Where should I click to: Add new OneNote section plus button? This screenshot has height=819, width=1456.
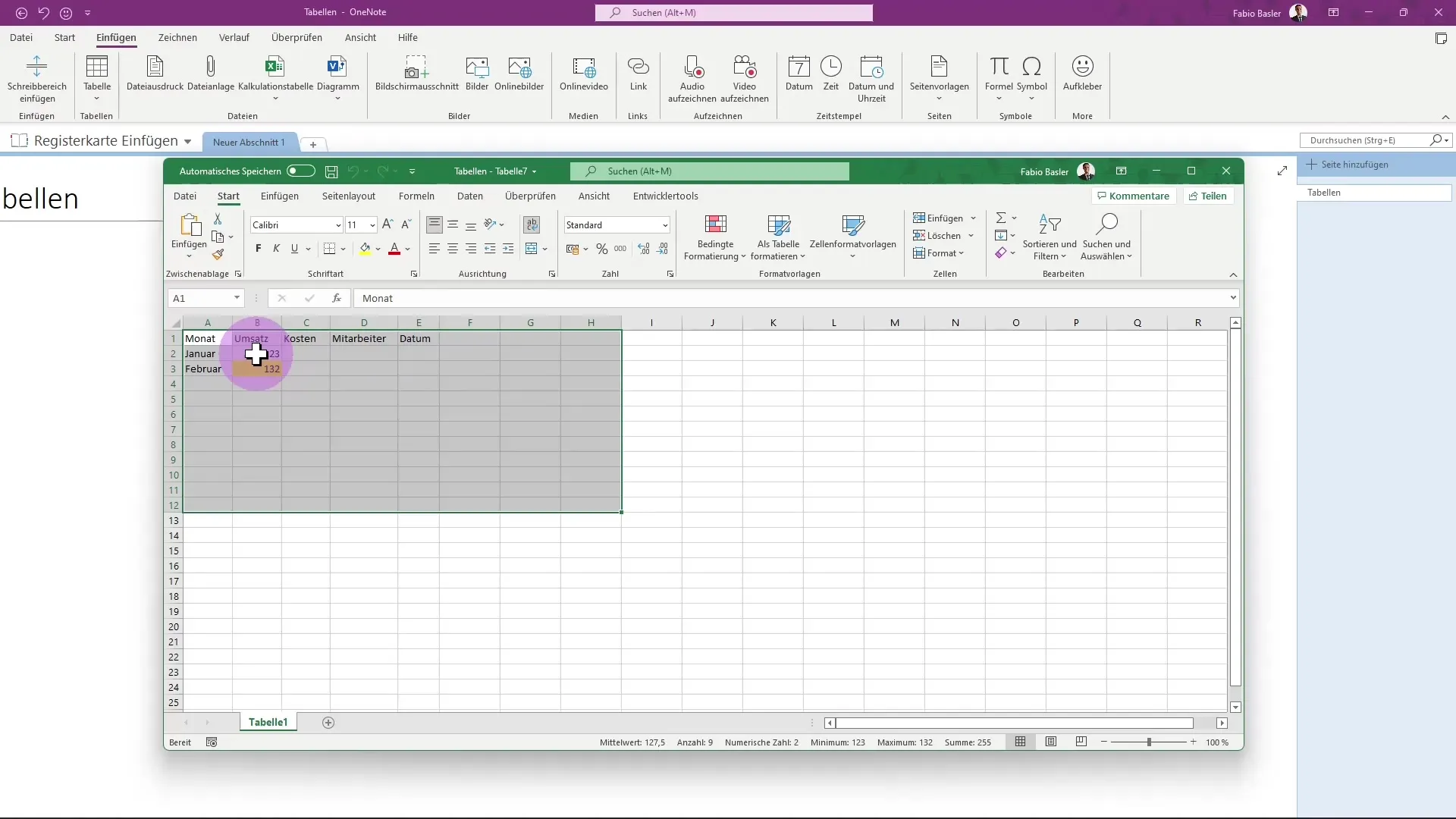pos(312,144)
